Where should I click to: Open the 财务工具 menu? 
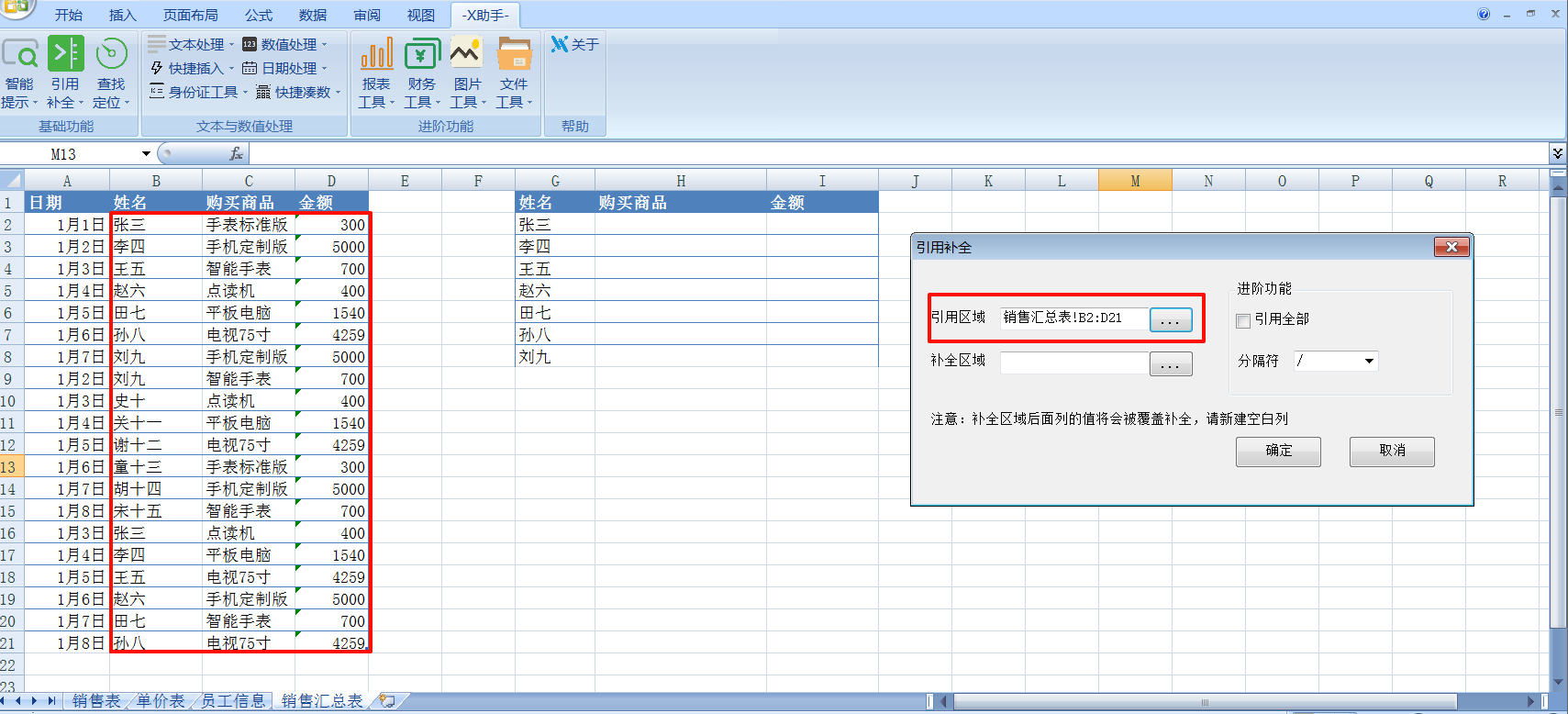422,73
